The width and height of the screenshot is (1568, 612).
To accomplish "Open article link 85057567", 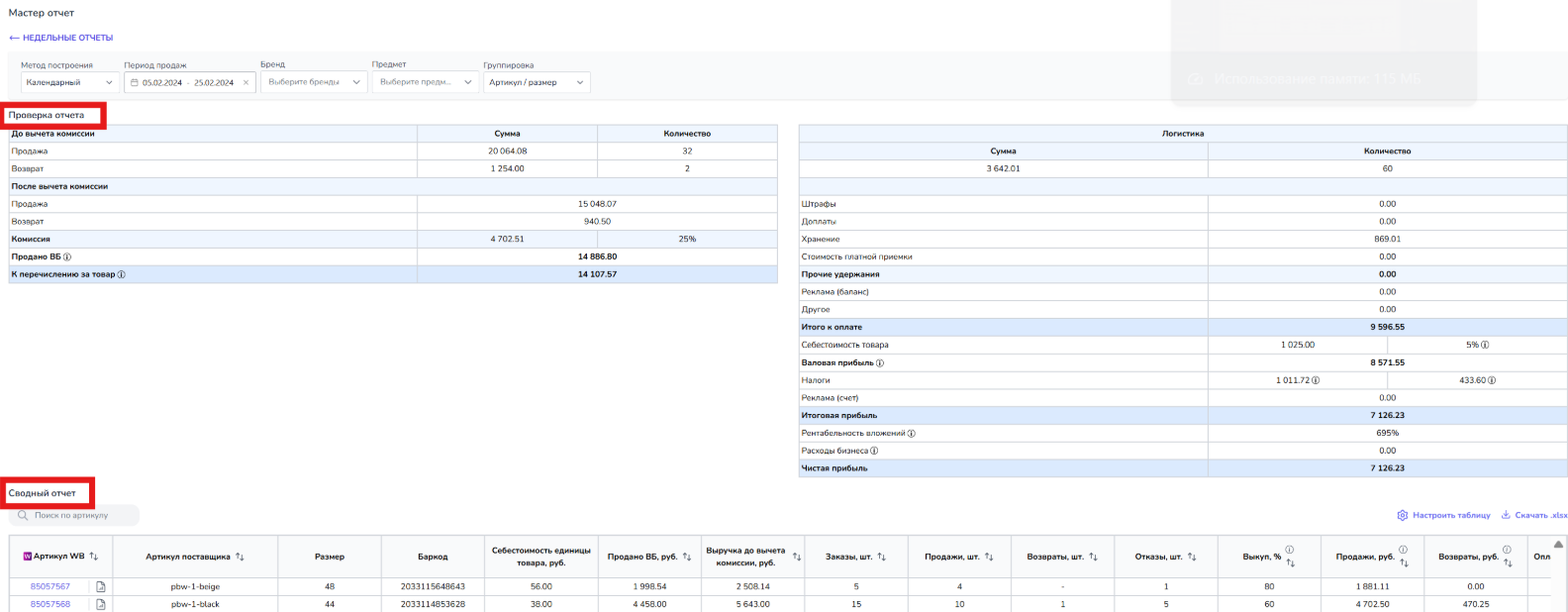I will click(50, 587).
